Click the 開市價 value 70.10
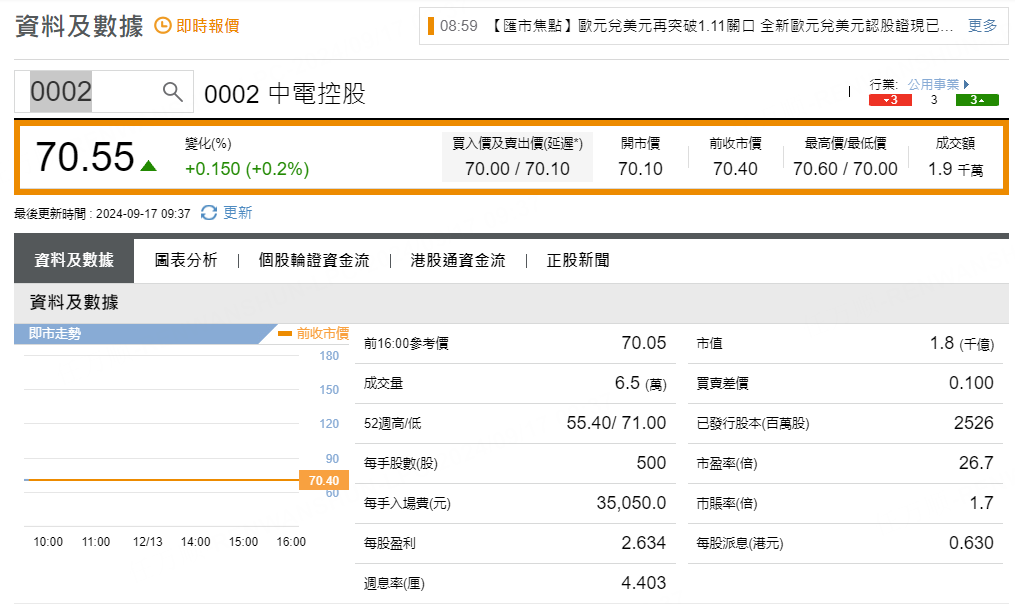Image resolution: width=1015 pixels, height=604 pixels. click(640, 169)
